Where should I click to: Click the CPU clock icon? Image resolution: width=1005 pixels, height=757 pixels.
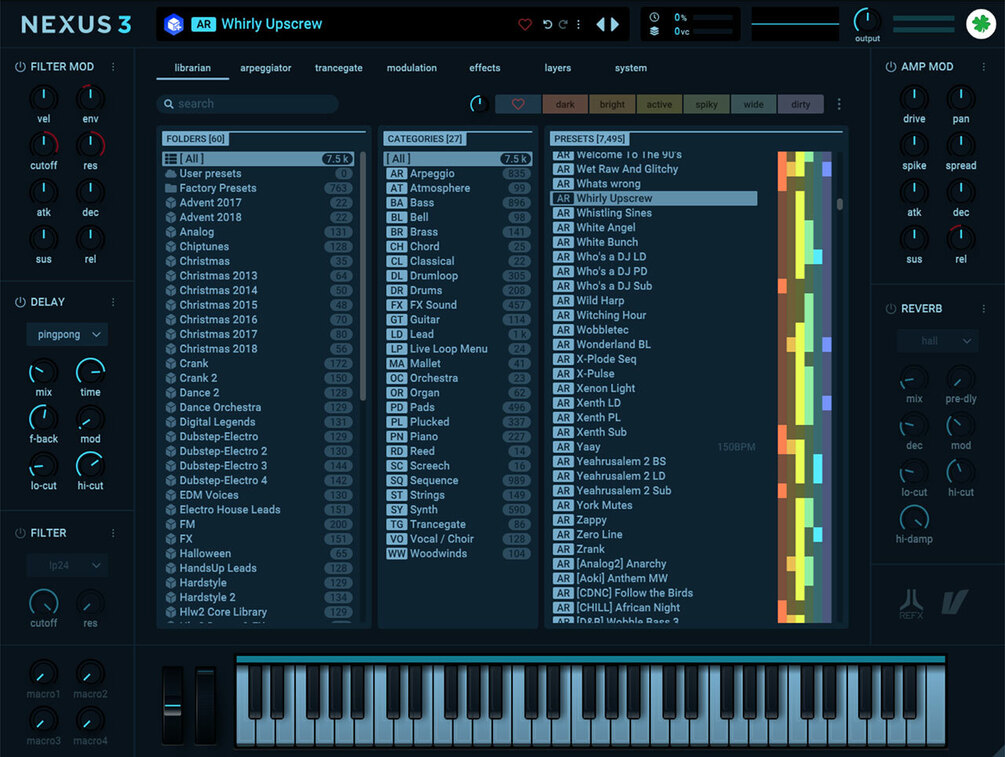(x=654, y=17)
